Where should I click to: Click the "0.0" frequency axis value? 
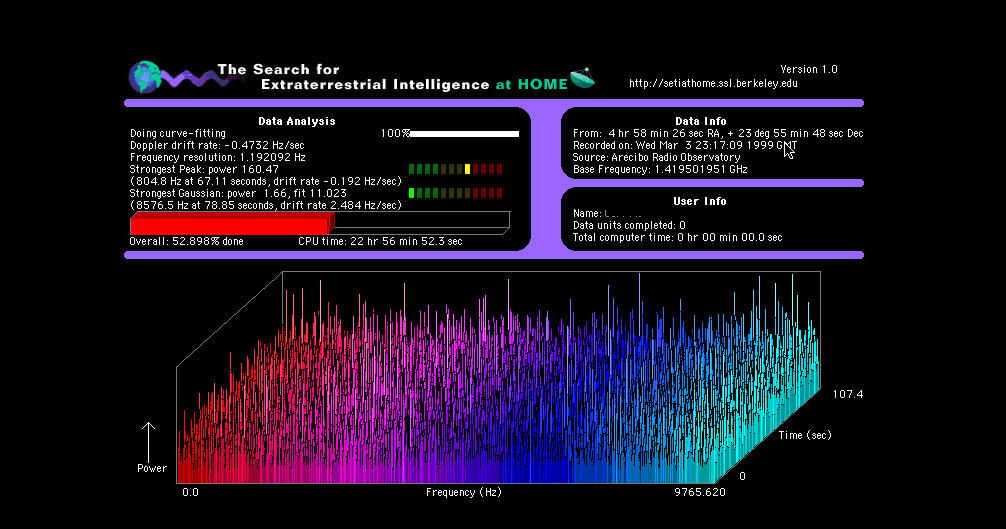(x=191, y=492)
